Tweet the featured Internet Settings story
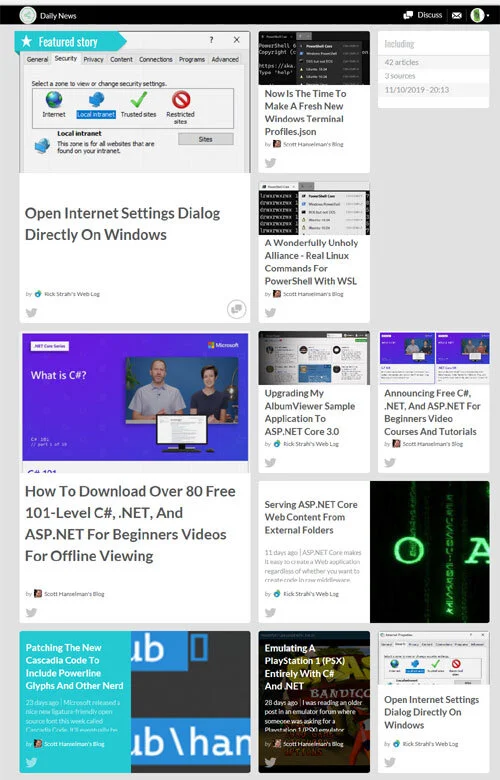Viewport: 500px width, 780px height. point(31,312)
